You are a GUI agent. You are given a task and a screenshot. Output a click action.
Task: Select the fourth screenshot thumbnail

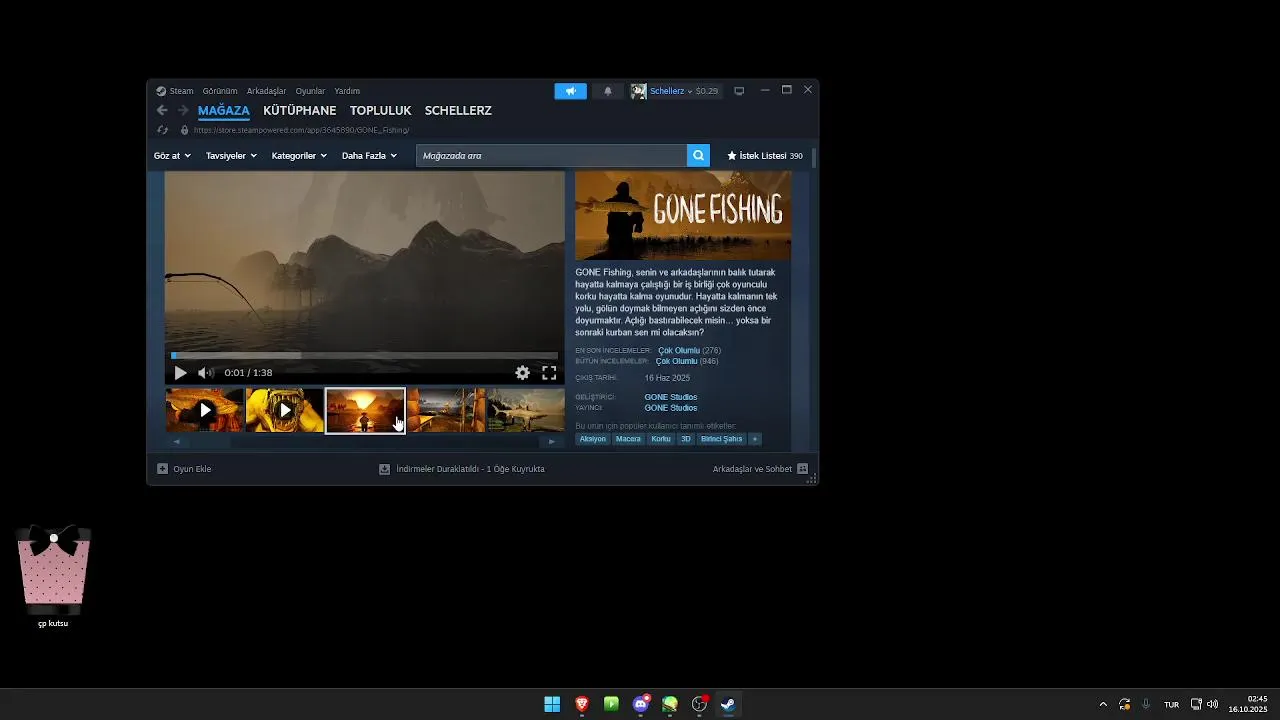446,410
